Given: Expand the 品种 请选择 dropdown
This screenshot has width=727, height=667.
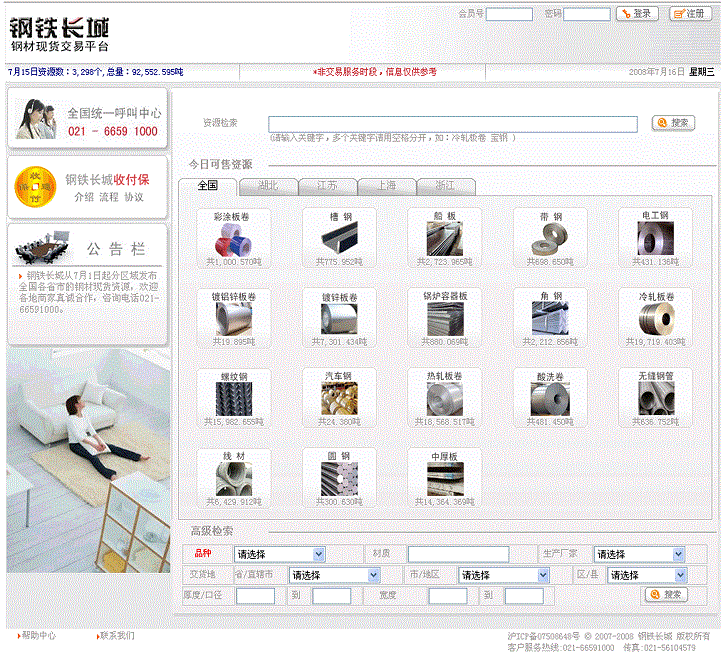Looking at the screenshot, I should point(280,554).
